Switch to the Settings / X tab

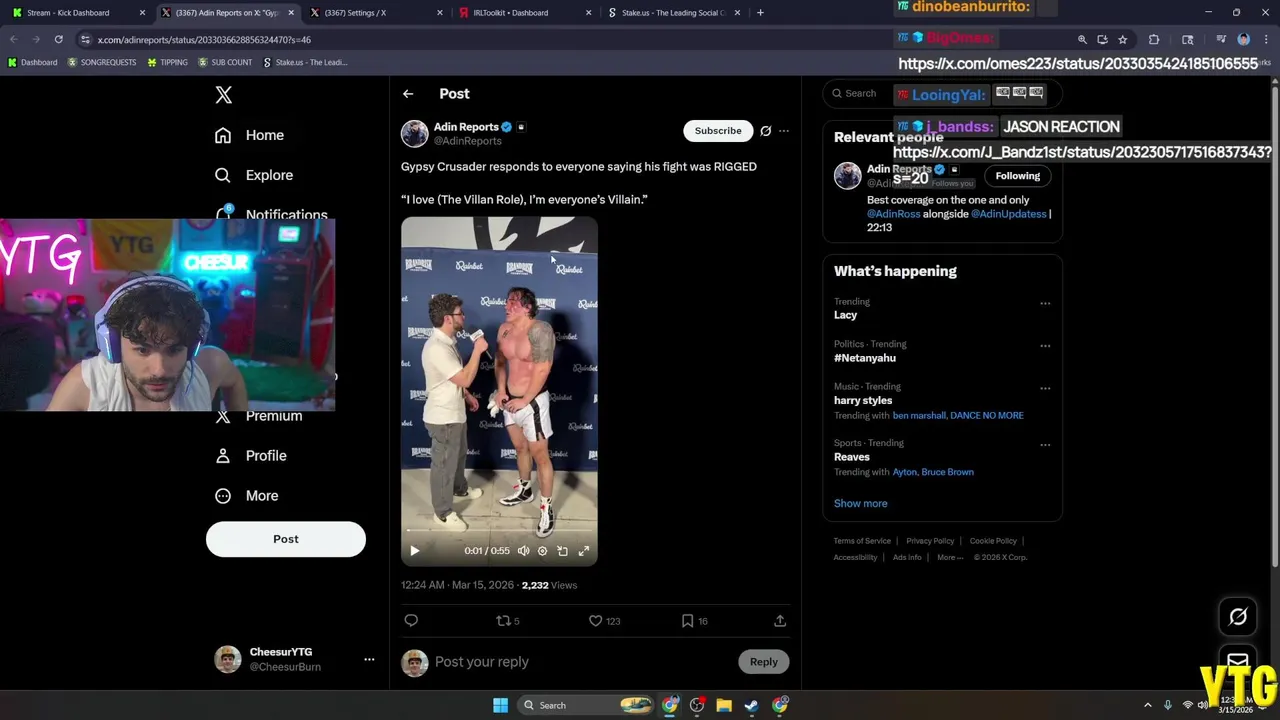click(377, 13)
